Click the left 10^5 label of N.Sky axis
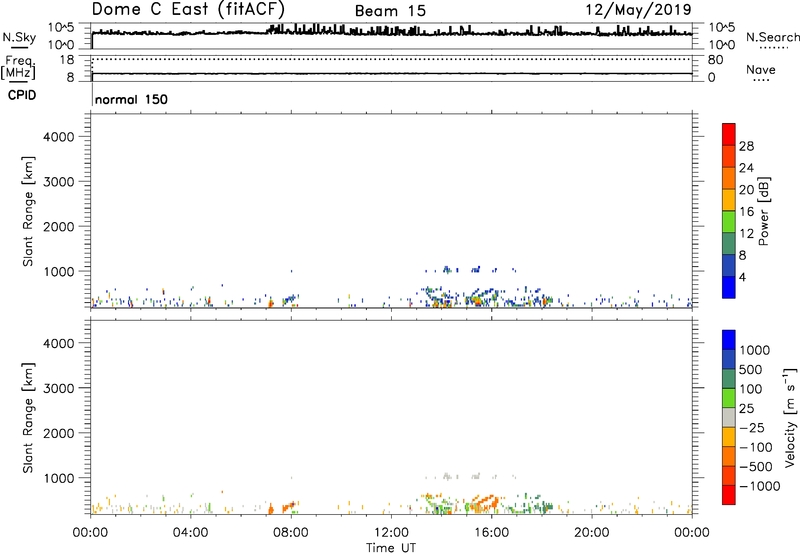 [x=61, y=28]
